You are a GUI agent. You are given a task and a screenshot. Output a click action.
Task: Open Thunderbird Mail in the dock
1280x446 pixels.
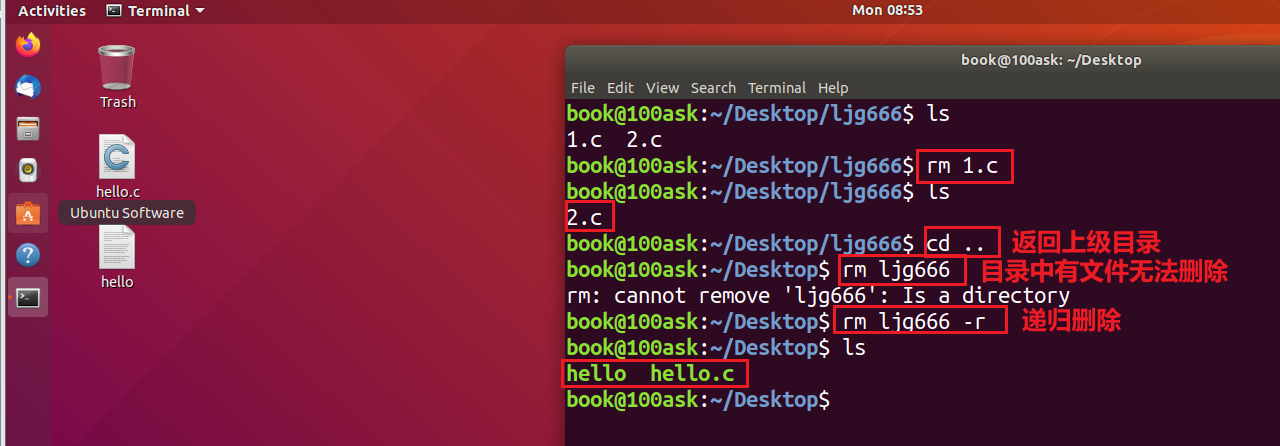[x=28, y=87]
